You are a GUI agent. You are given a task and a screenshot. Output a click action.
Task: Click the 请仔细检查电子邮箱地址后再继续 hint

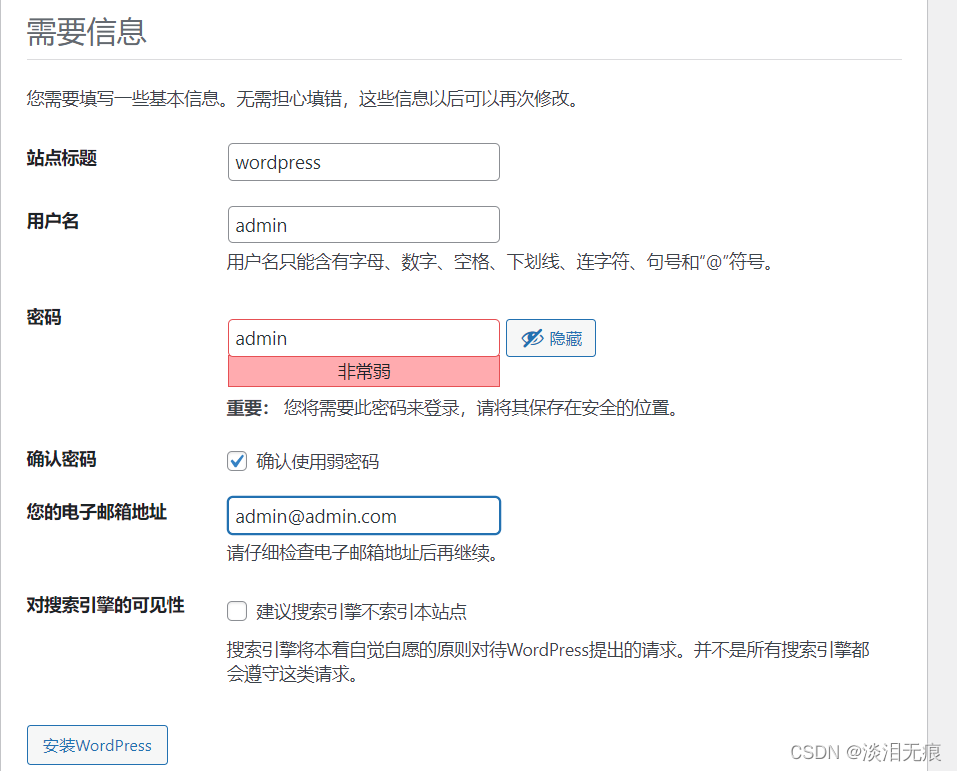363,553
